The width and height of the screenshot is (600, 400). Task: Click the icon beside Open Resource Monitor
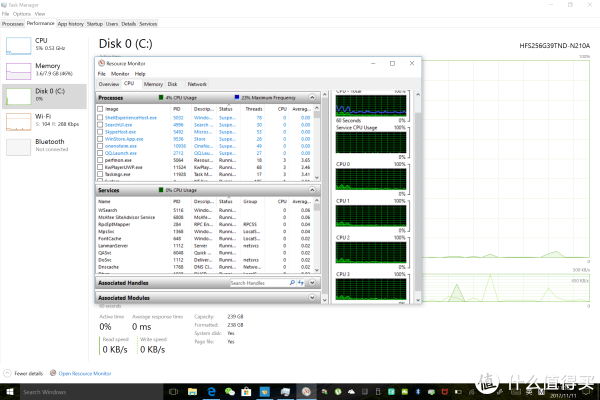53,373
